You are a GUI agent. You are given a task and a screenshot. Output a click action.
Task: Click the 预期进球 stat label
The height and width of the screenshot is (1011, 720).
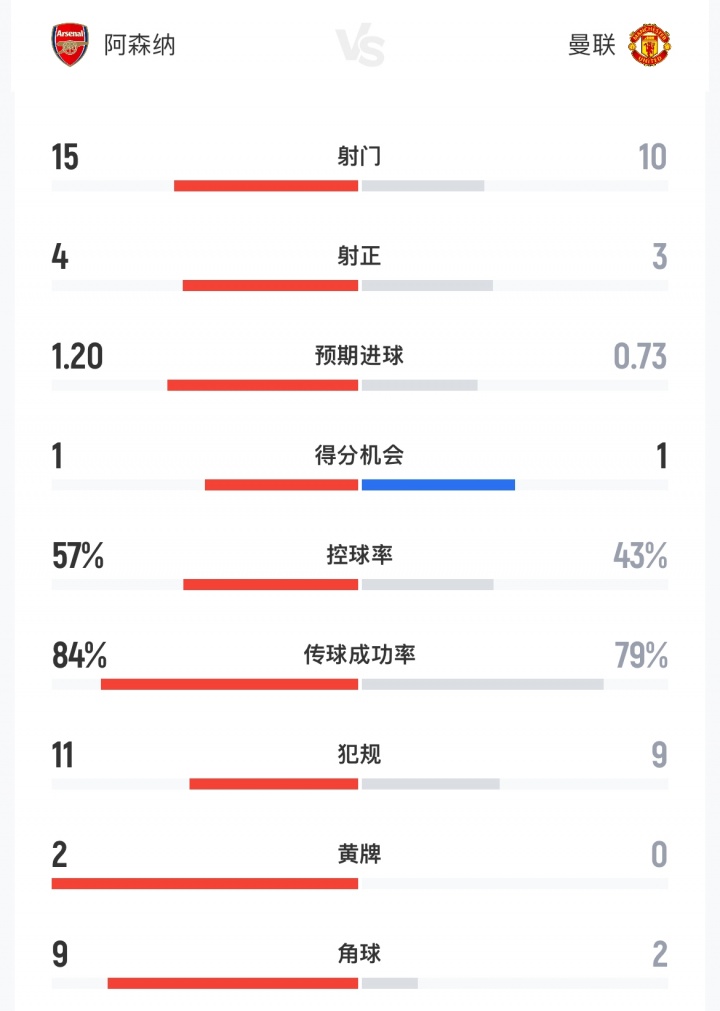(359, 356)
